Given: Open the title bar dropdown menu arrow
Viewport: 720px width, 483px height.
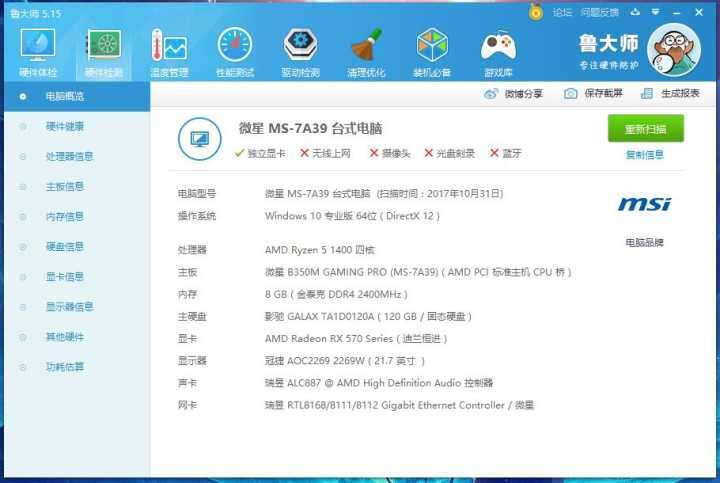Looking at the screenshot, I should [x=655, y=12].
